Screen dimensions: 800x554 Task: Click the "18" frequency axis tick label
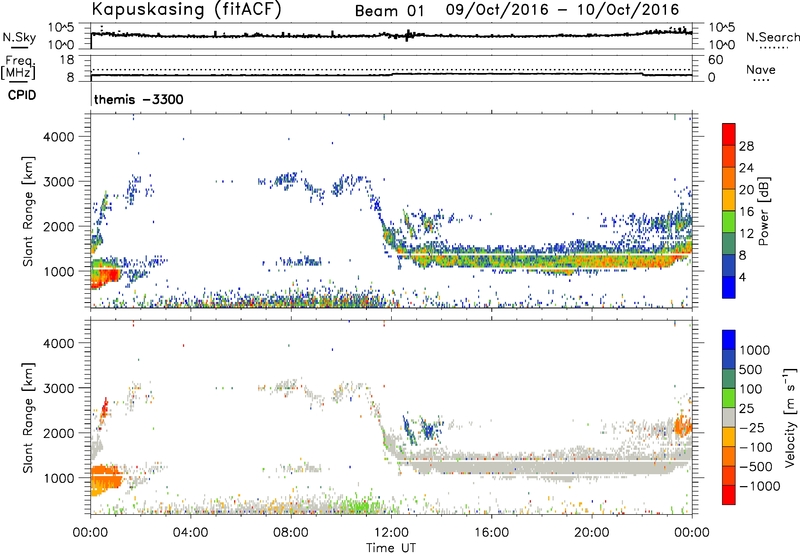pyautogui.click(x=67, y=60)
